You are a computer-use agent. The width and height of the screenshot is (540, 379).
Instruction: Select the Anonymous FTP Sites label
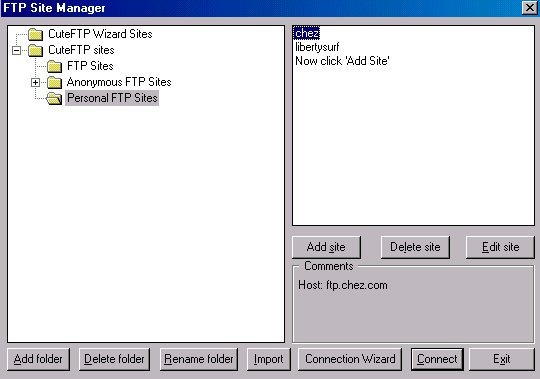pos(119,82)
